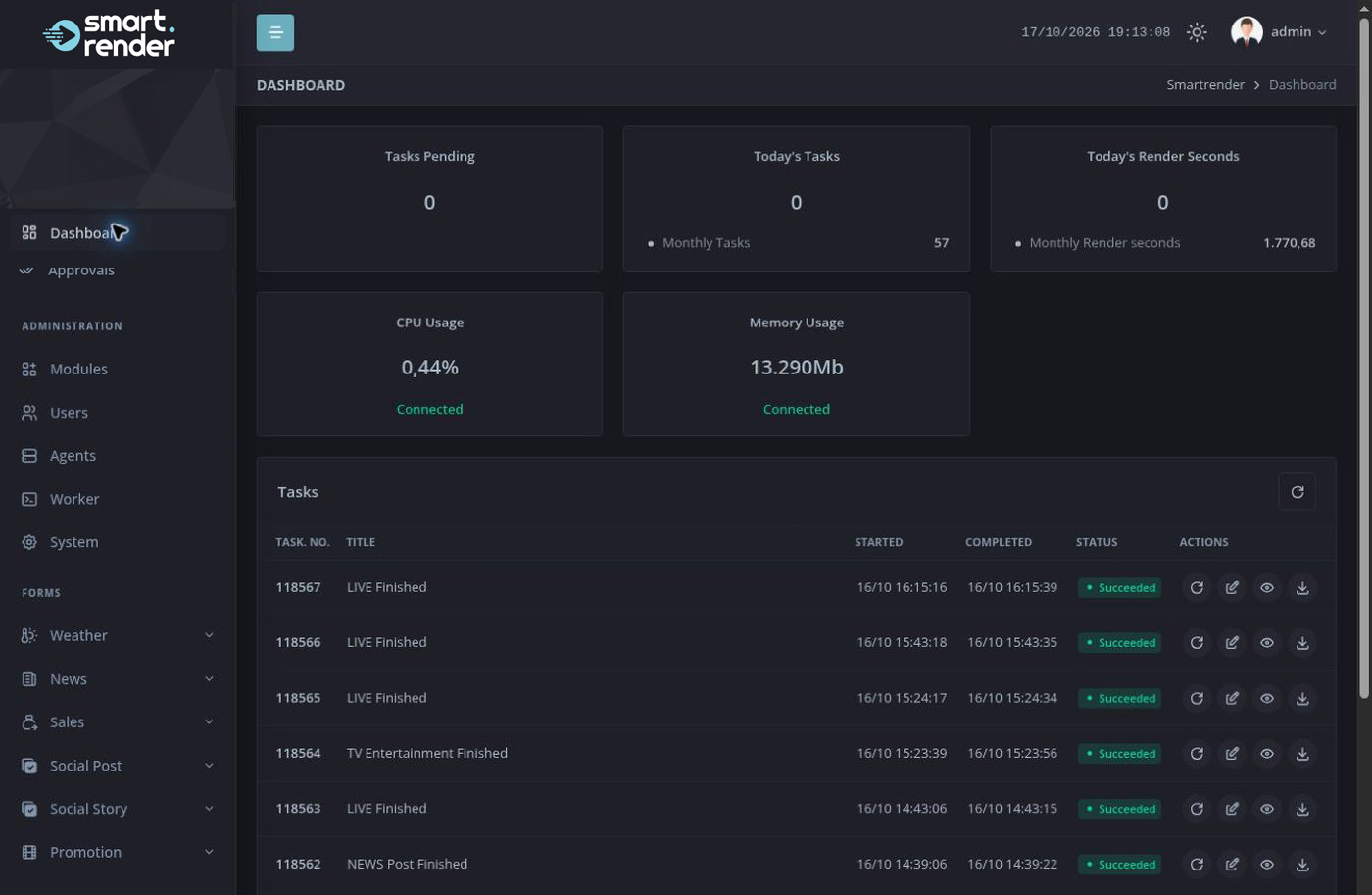The image size is (1372, 895).
Task: Select the Succeeded badge for task 118564
Action: coord(1119,754)
